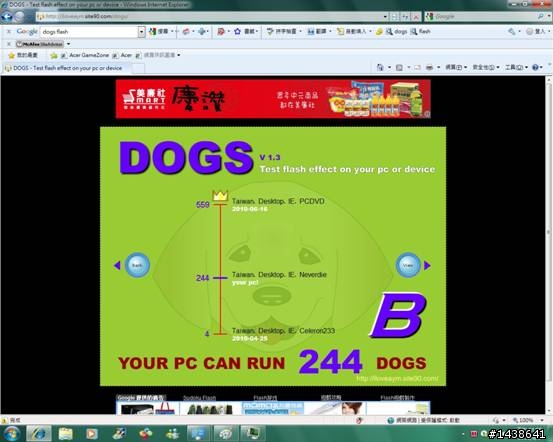Open the address bar history dropdown
Screen dimensions: 553x442
[x=385, y=16]
